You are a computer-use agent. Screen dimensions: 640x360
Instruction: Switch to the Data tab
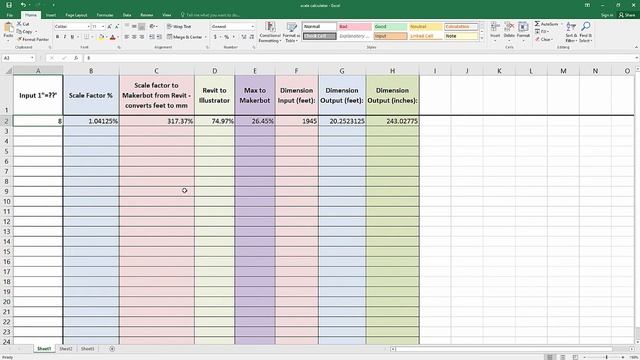[x=127, y=15]
